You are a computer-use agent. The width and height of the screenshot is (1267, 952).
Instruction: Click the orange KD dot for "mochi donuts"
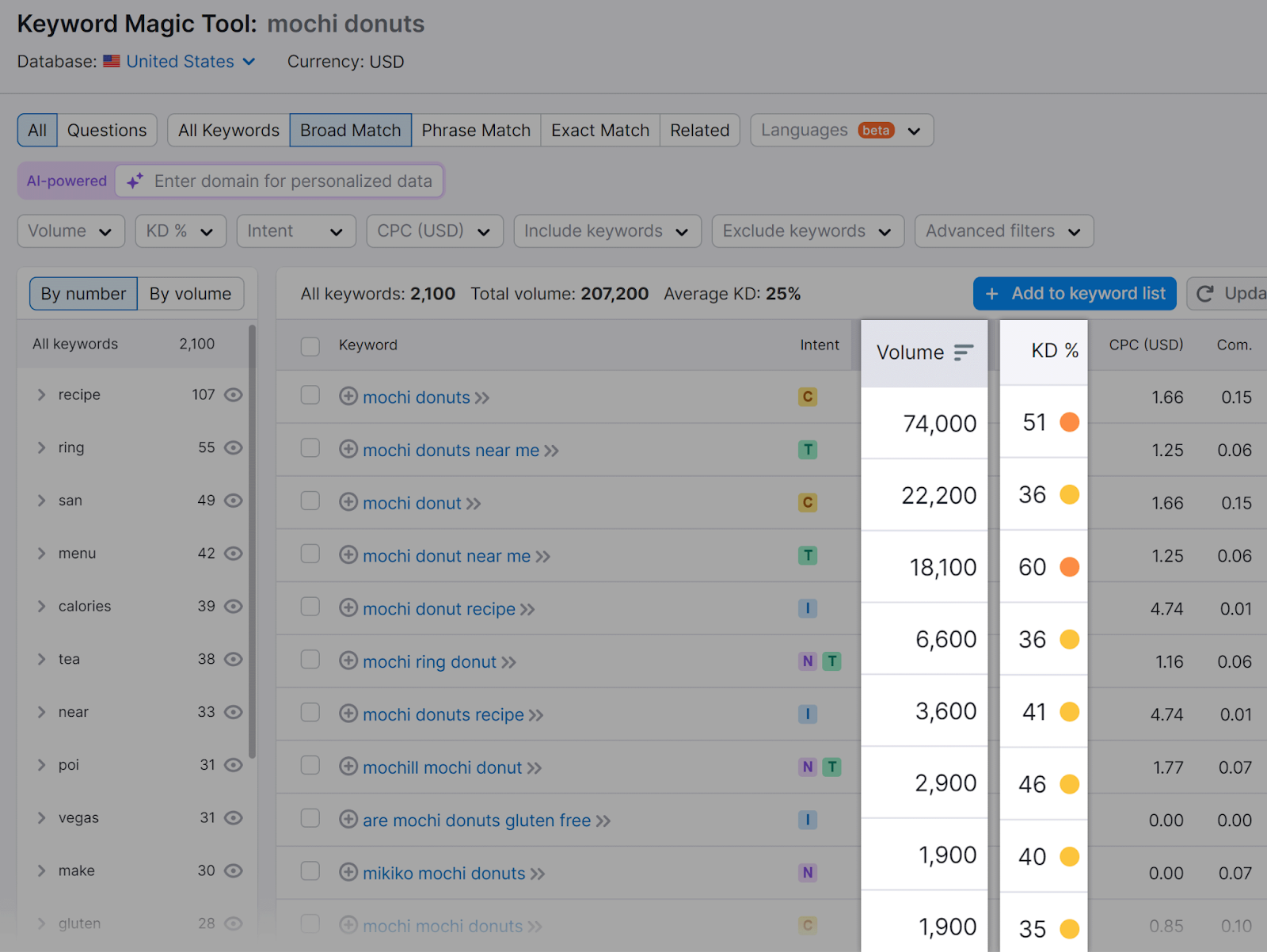(x=1070, y=422)
